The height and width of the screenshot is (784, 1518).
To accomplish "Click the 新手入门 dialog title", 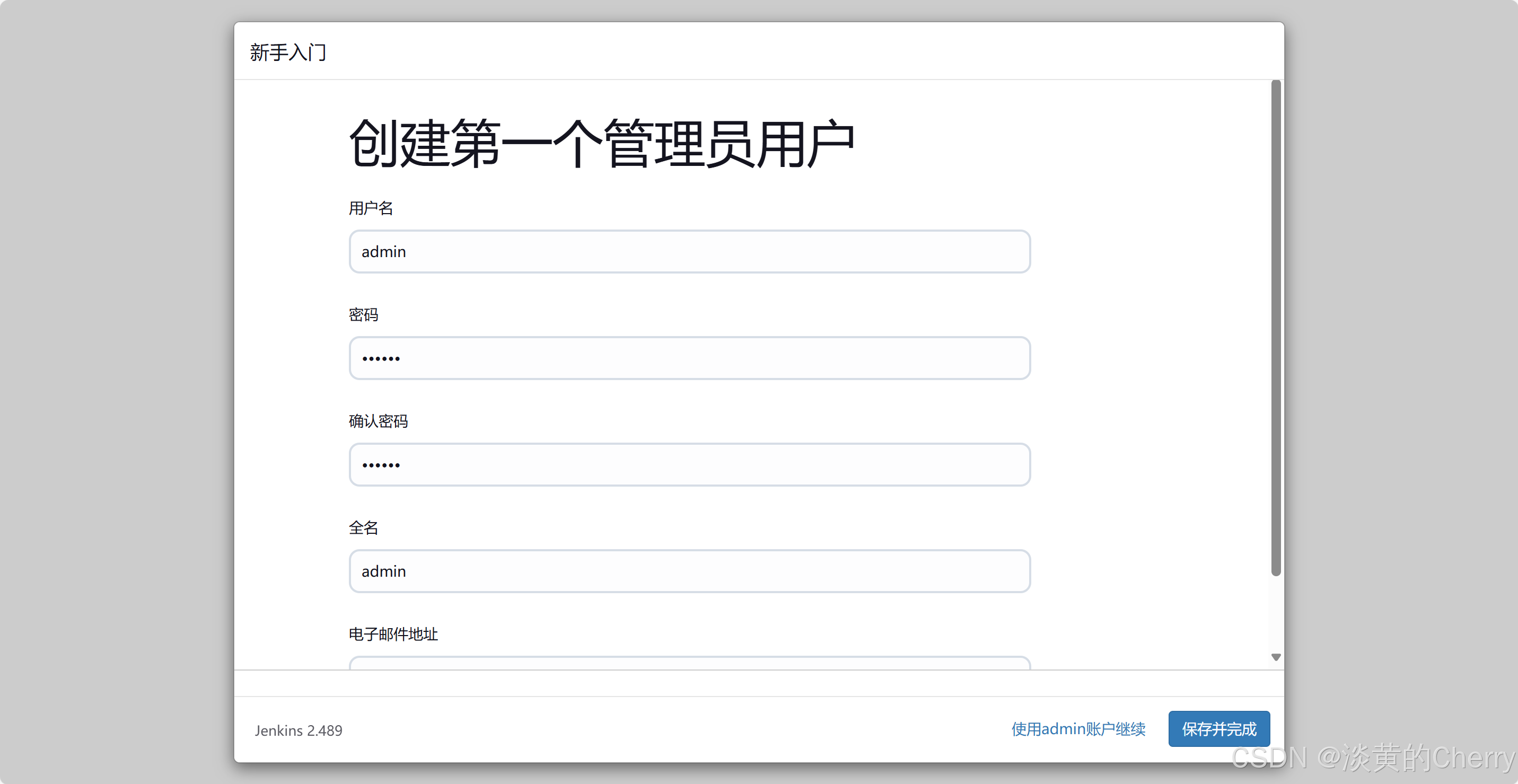I will tap(287, 52).
